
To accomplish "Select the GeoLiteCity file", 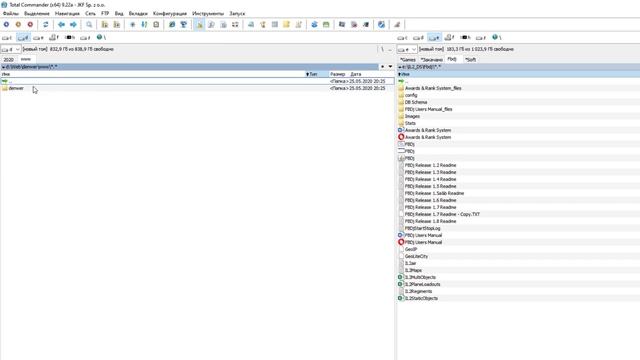I will pyautogui.click(x=416, y=256).
